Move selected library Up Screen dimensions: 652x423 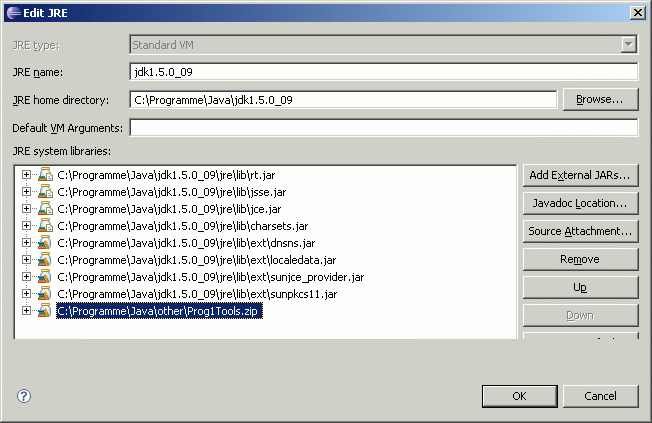click(580, 287)
